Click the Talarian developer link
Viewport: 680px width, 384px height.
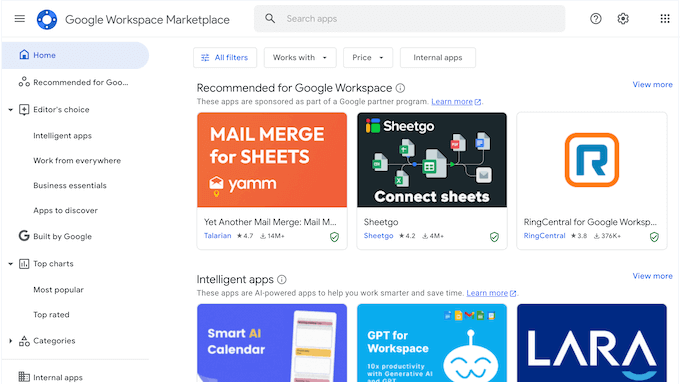pyautogui.click(x=217, y=236)
